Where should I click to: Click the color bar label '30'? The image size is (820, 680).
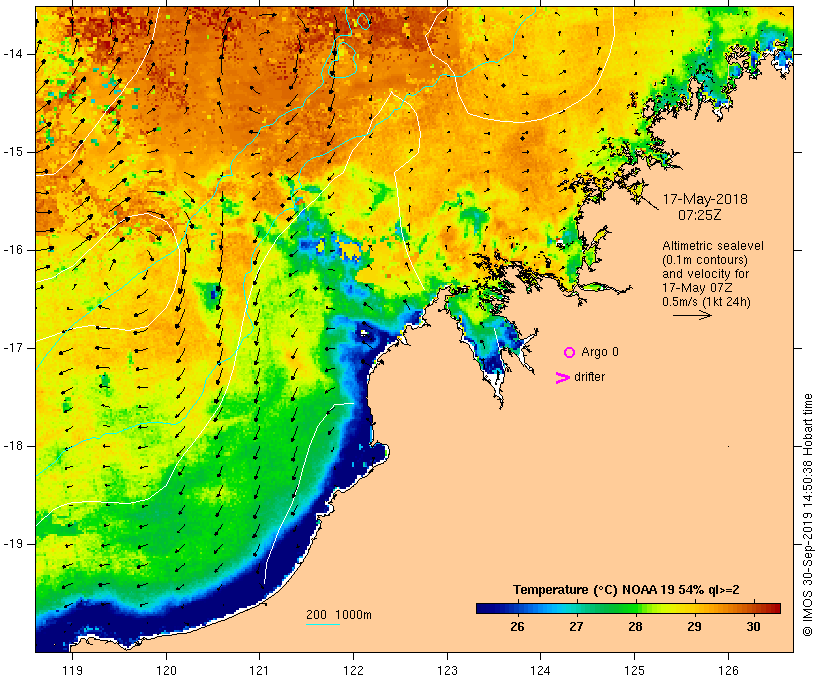(753, 626)
